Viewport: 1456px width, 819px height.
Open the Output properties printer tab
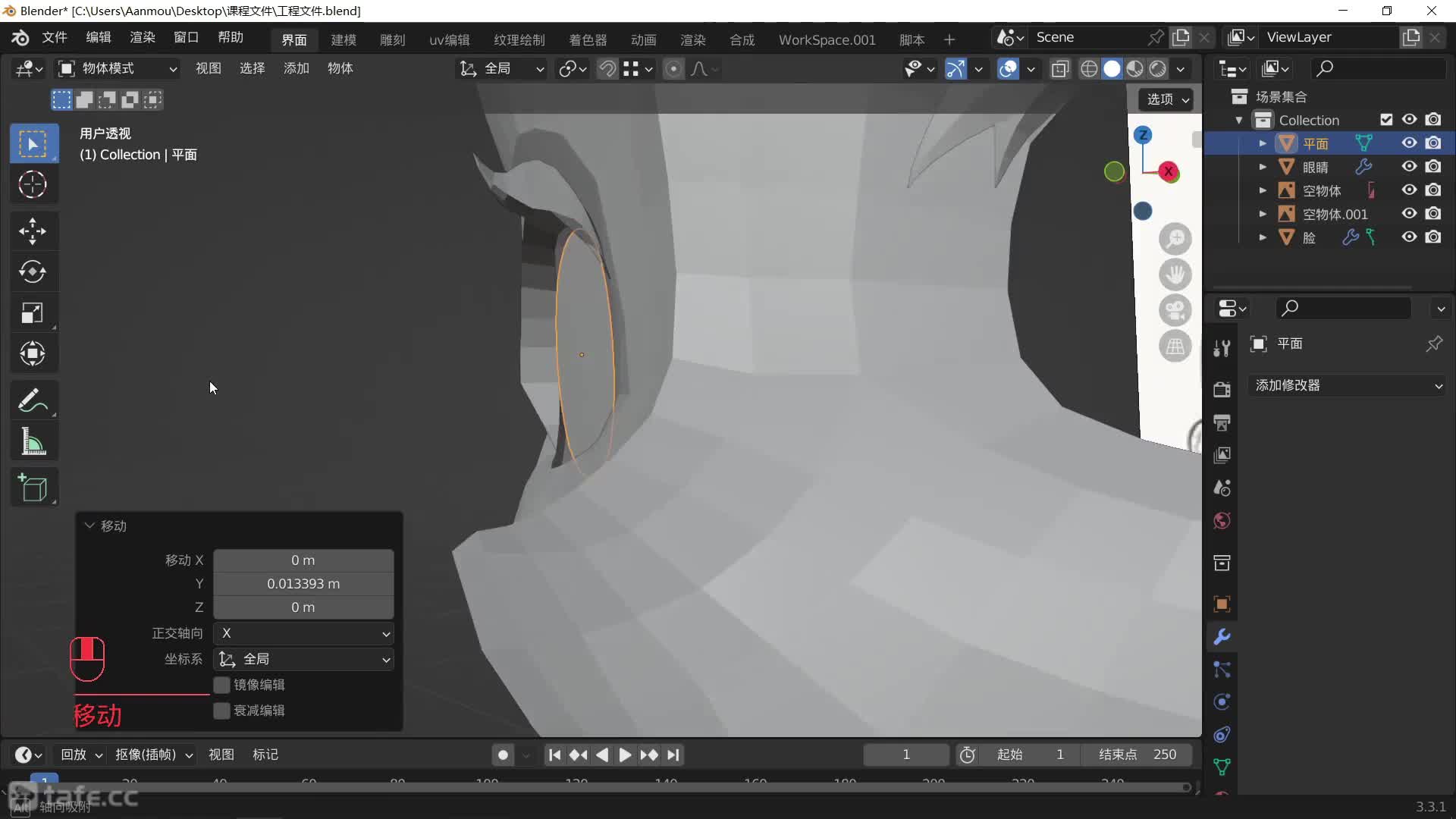[x=1222, y=422]
